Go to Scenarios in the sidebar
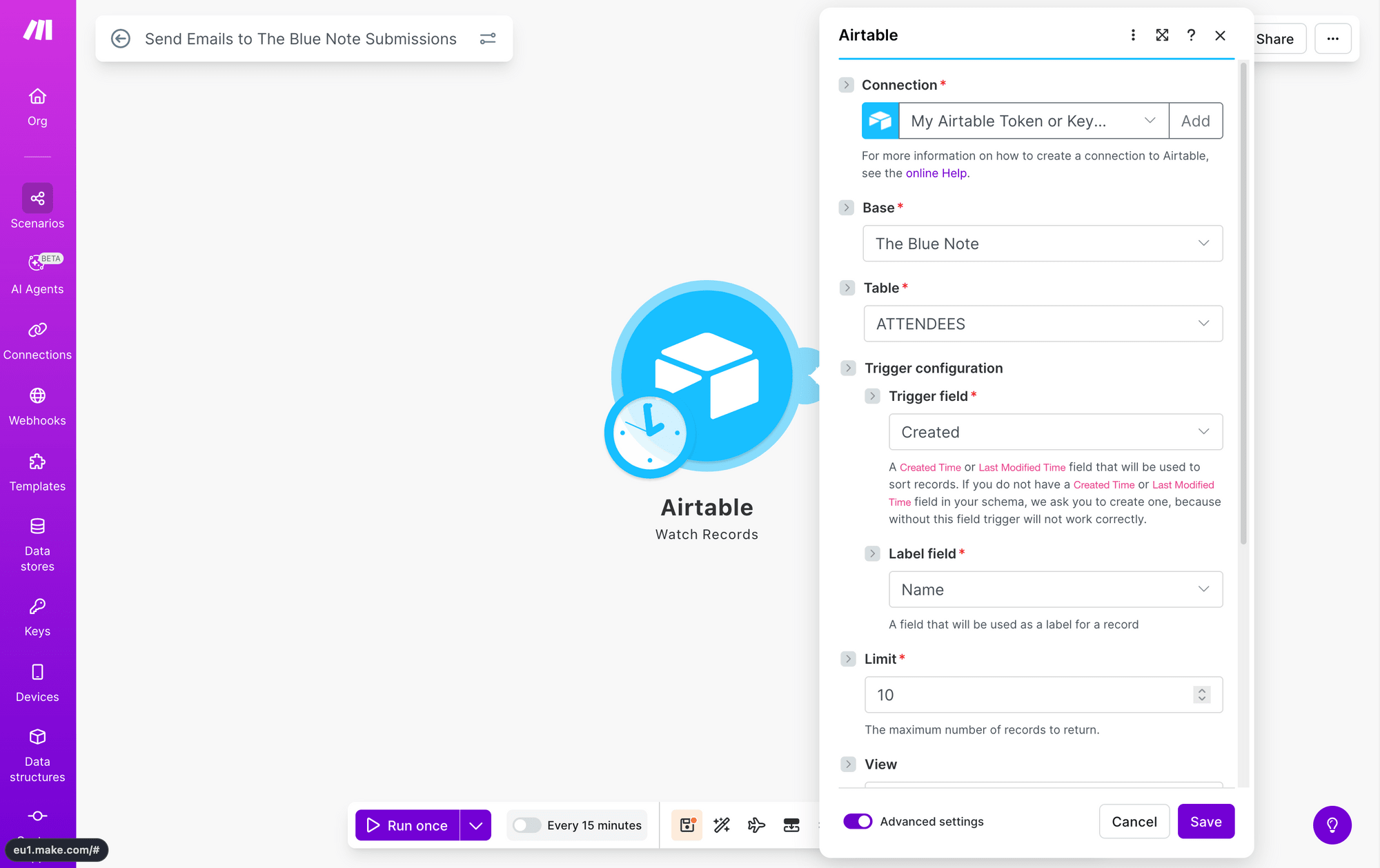Screen dimensions: 1380x868 click(37, 206)
